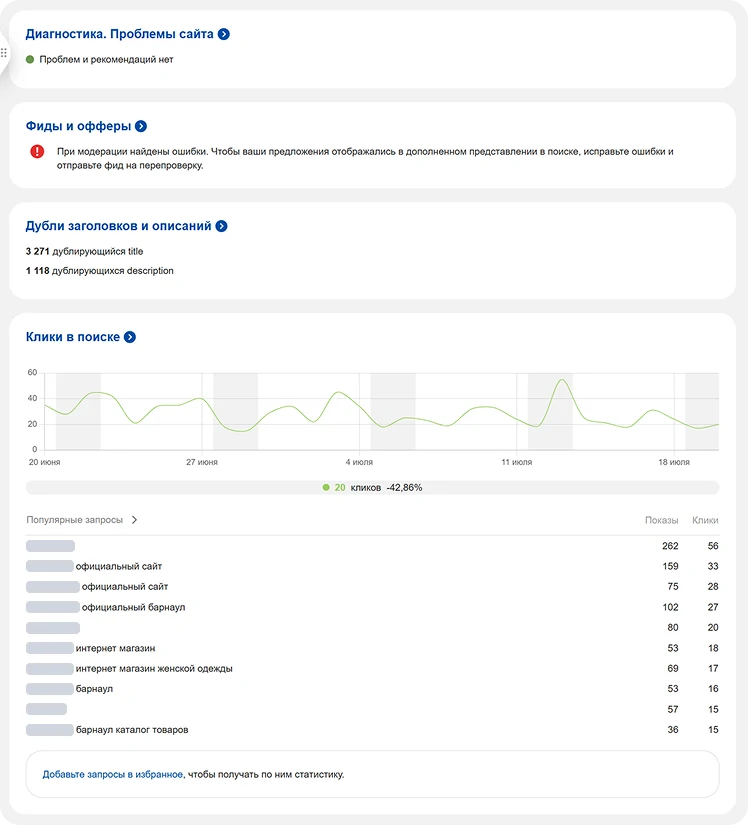This screenshot has width=748, height=825.
Task: Open the Диагностика. Проблемы сайта section
Action: pos(119,34)
